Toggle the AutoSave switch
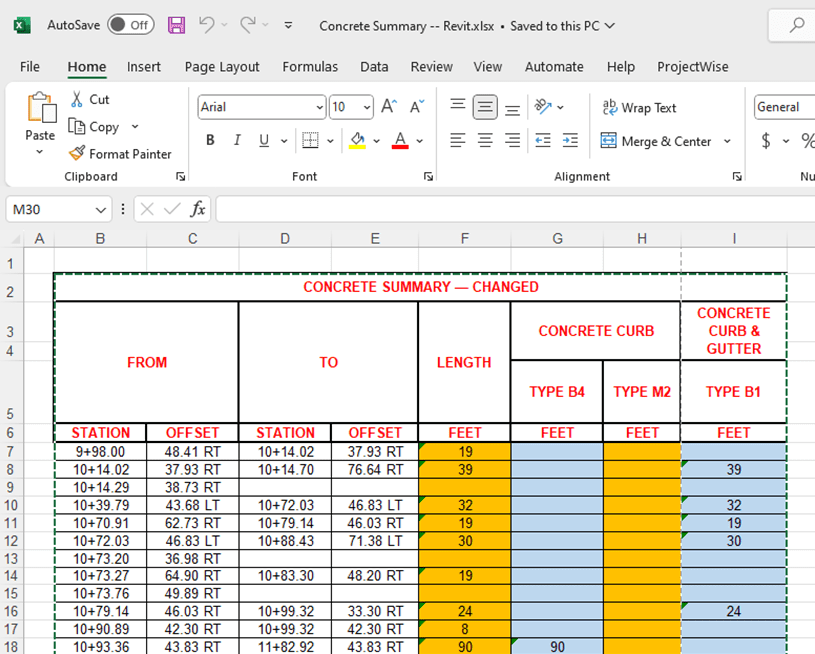815x654 pixels. coord(130,25)
